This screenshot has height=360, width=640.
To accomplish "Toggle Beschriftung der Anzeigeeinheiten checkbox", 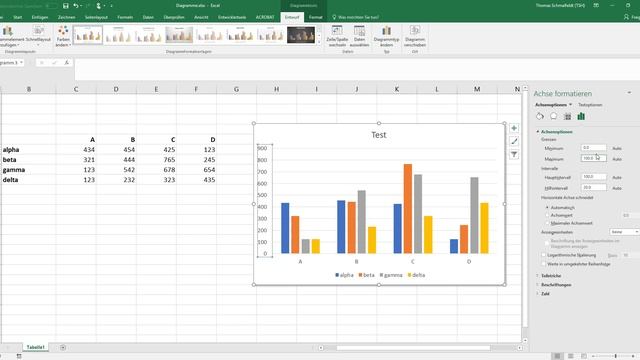I will pos(547,242).
